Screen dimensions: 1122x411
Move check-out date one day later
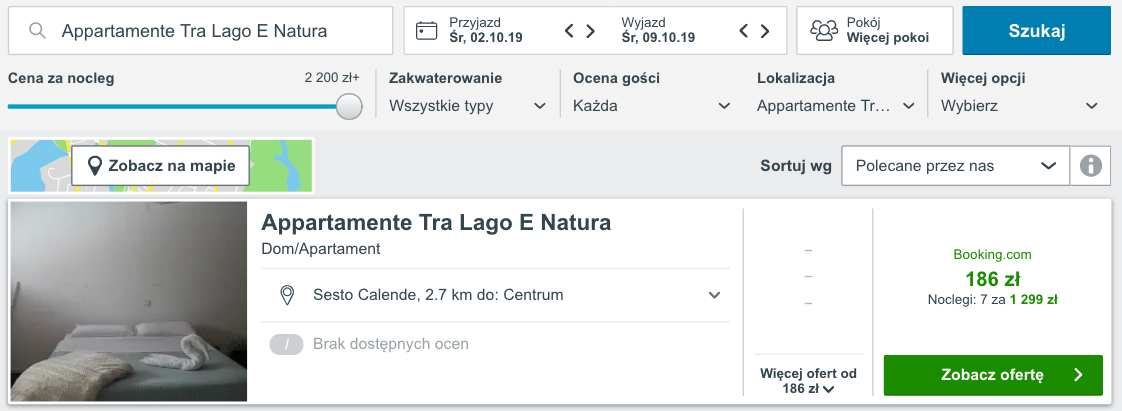coord(765,31)
